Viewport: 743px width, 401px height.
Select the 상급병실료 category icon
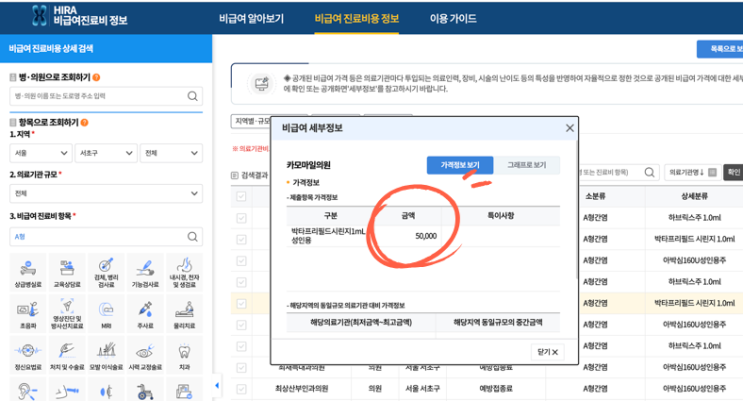coord(28,272)
